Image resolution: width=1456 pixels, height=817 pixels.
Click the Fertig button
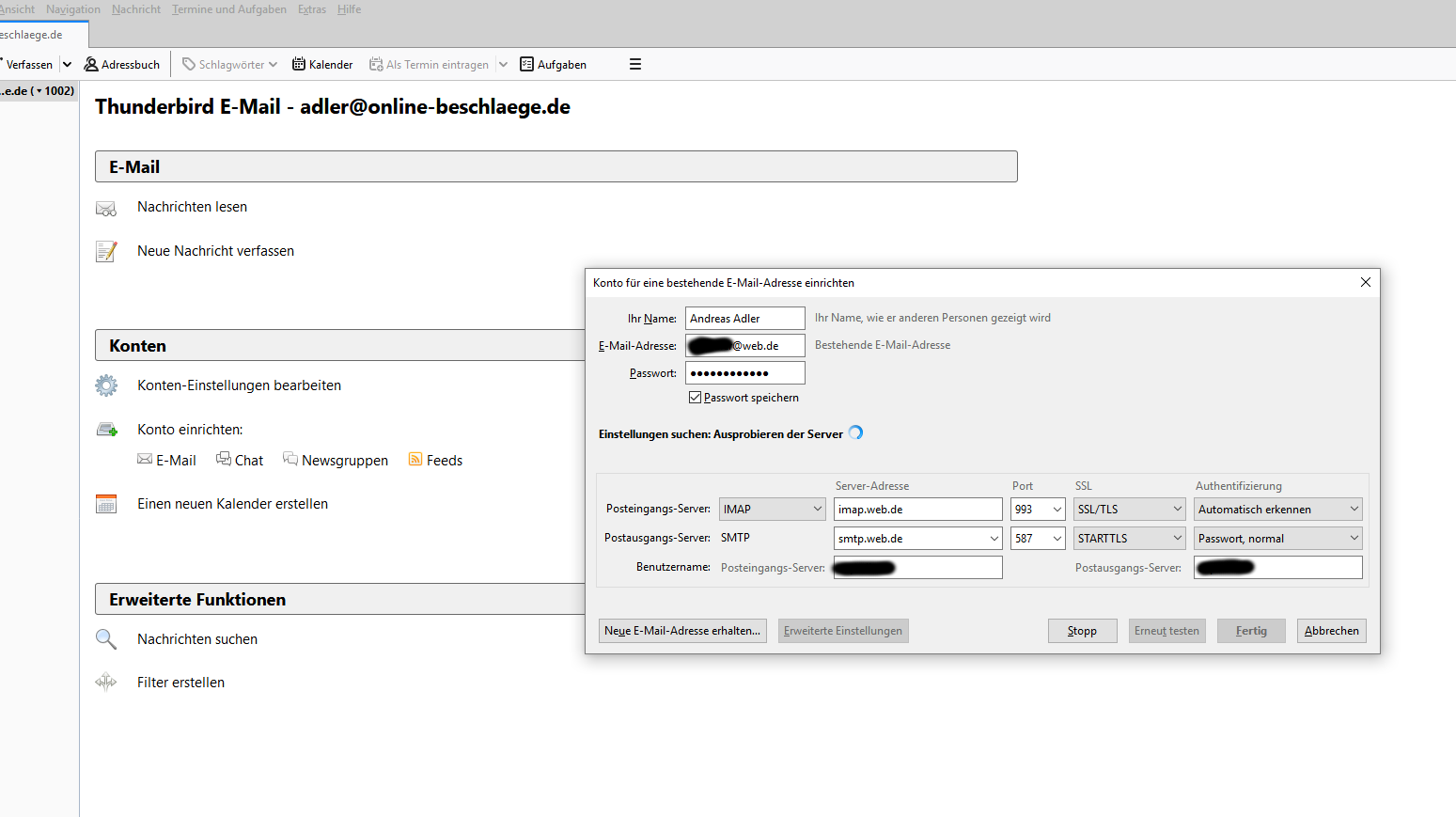pos(1251,631)
